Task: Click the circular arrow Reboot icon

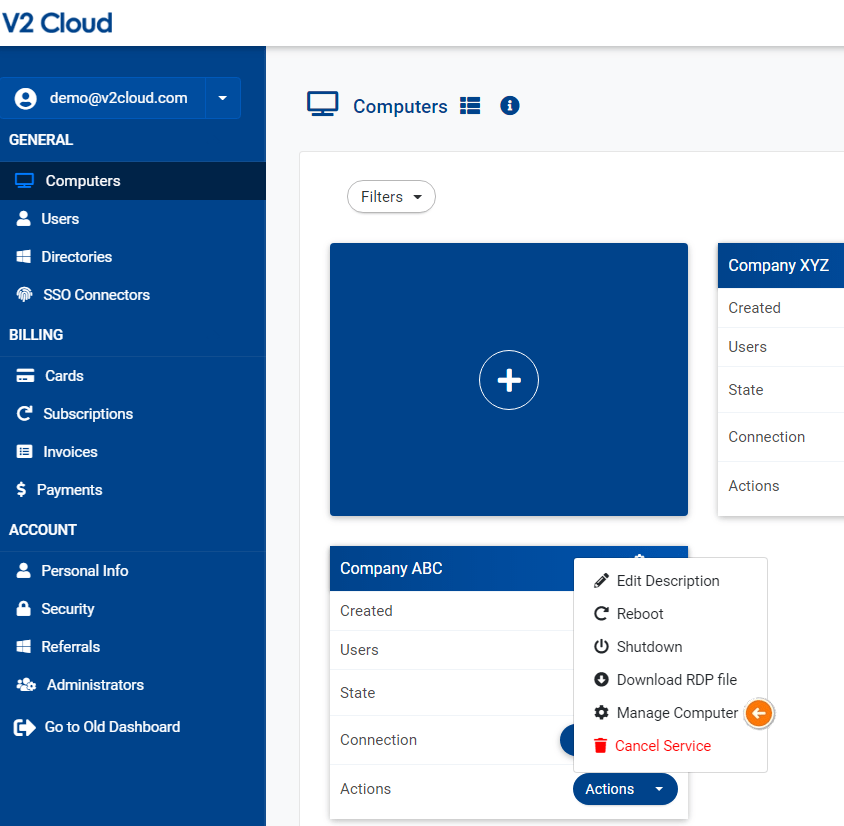Action: tap(601, 613)
